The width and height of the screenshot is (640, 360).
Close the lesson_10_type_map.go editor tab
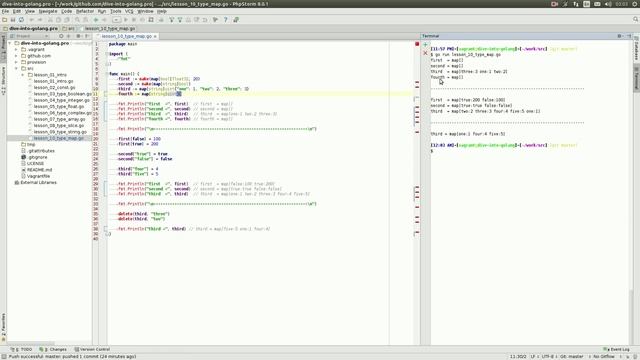pos(155,36)
